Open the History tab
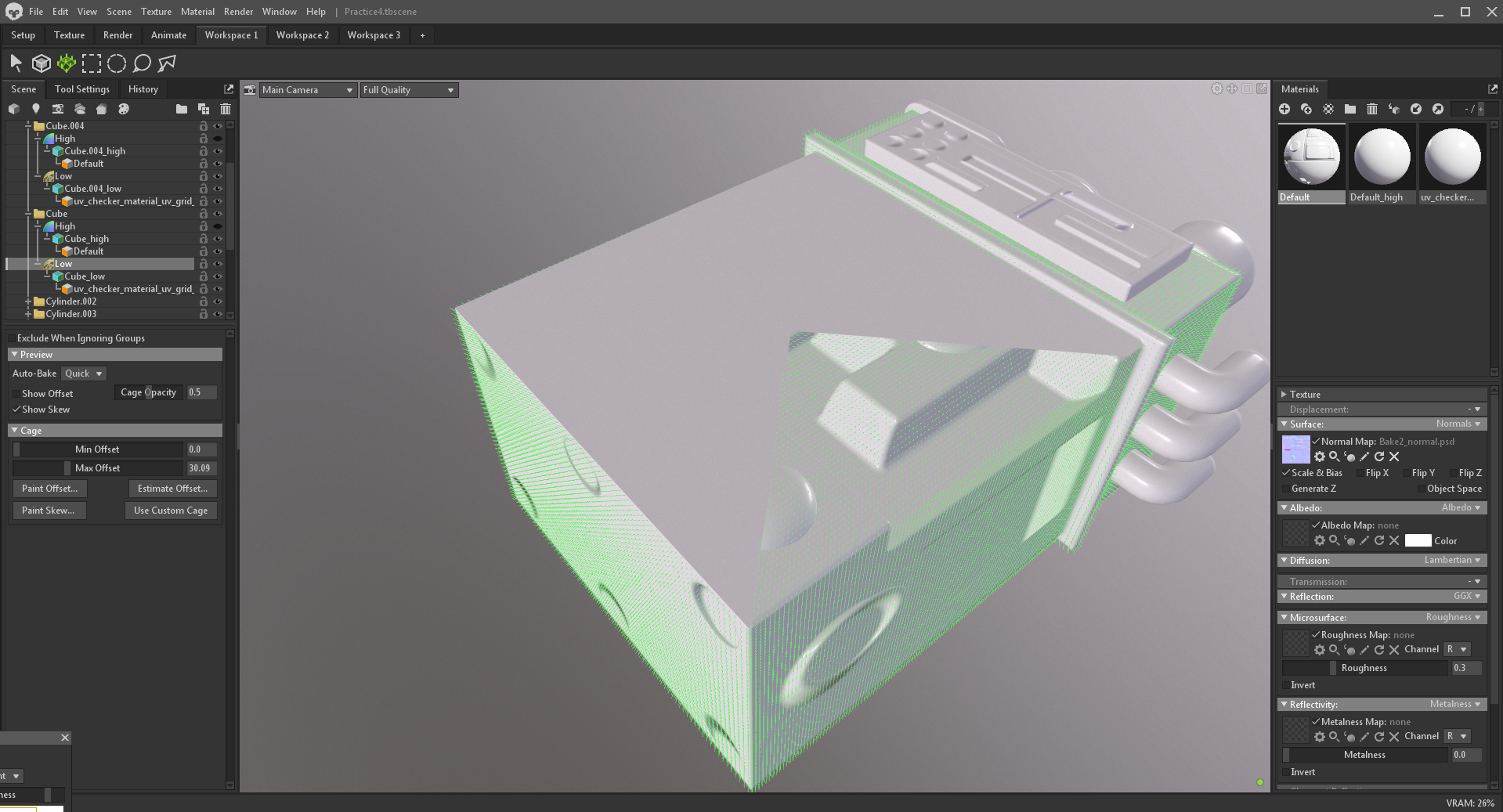The height and width of the screenshot is (812, 1503). click(143, 89)
